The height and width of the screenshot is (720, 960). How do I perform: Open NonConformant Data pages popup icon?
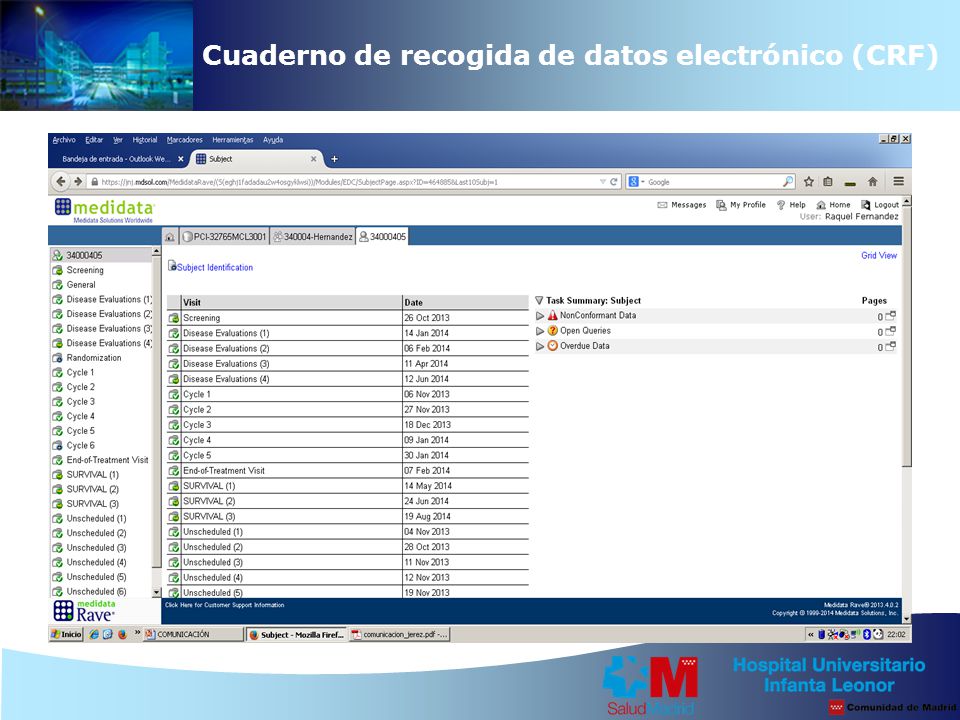[x=890, y=316]
